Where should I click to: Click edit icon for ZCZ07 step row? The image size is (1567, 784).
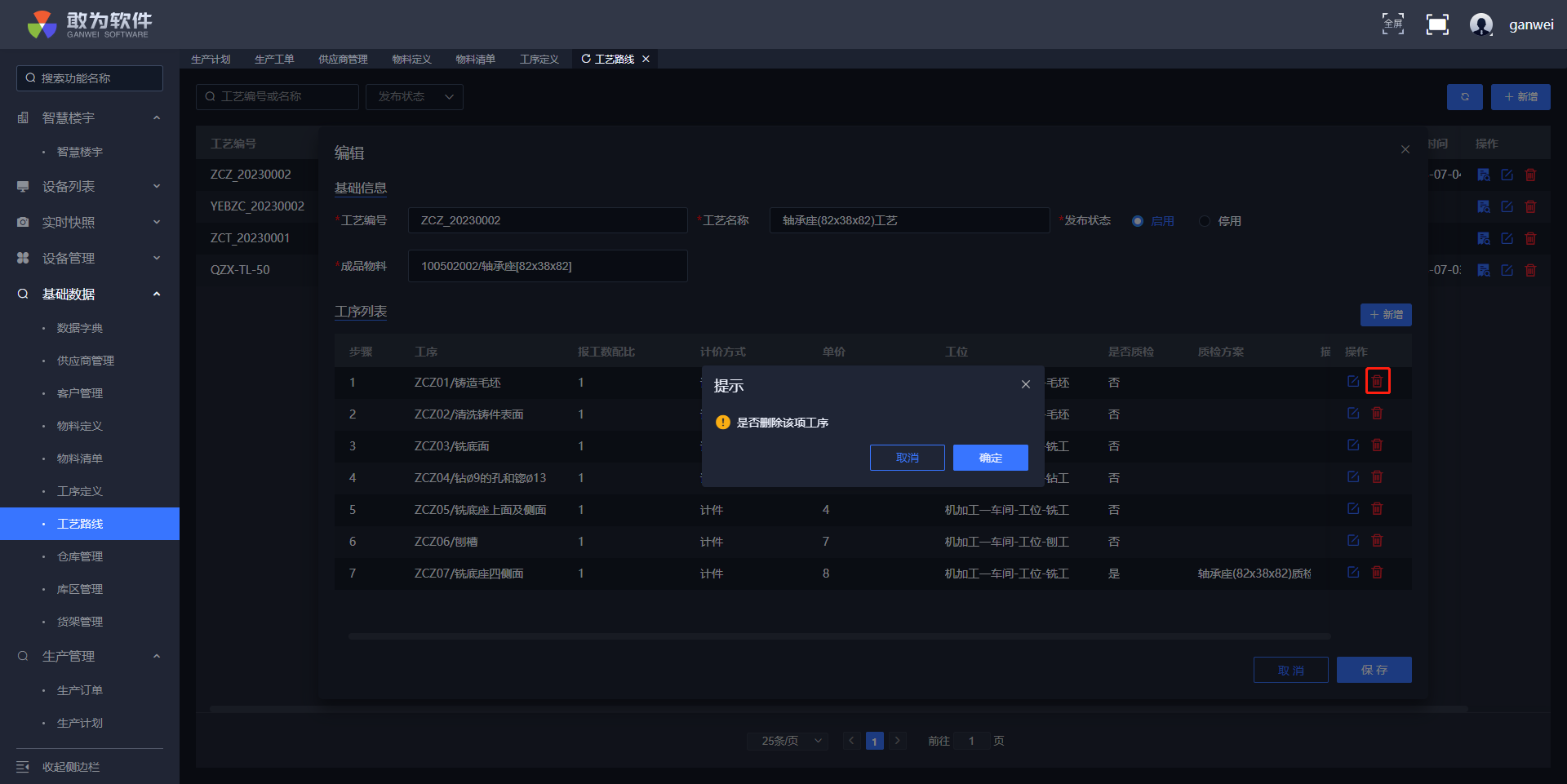coord(1353,573)
